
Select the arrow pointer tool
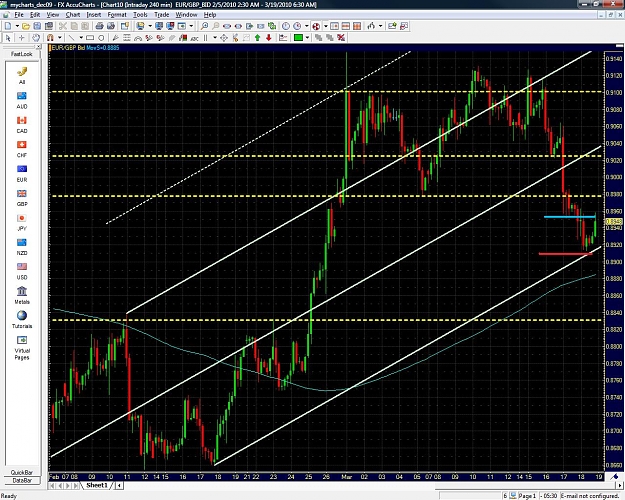[x=8, y=38]
